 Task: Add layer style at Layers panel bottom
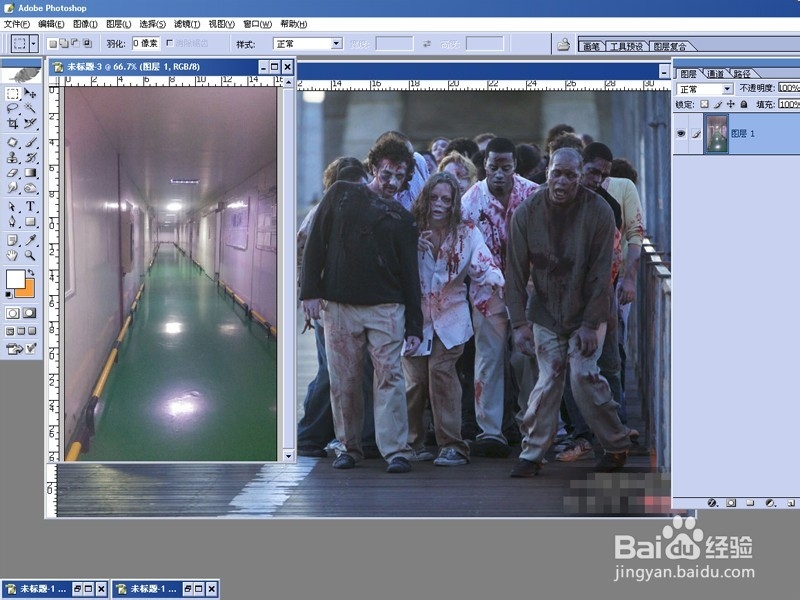pos(712,503)
